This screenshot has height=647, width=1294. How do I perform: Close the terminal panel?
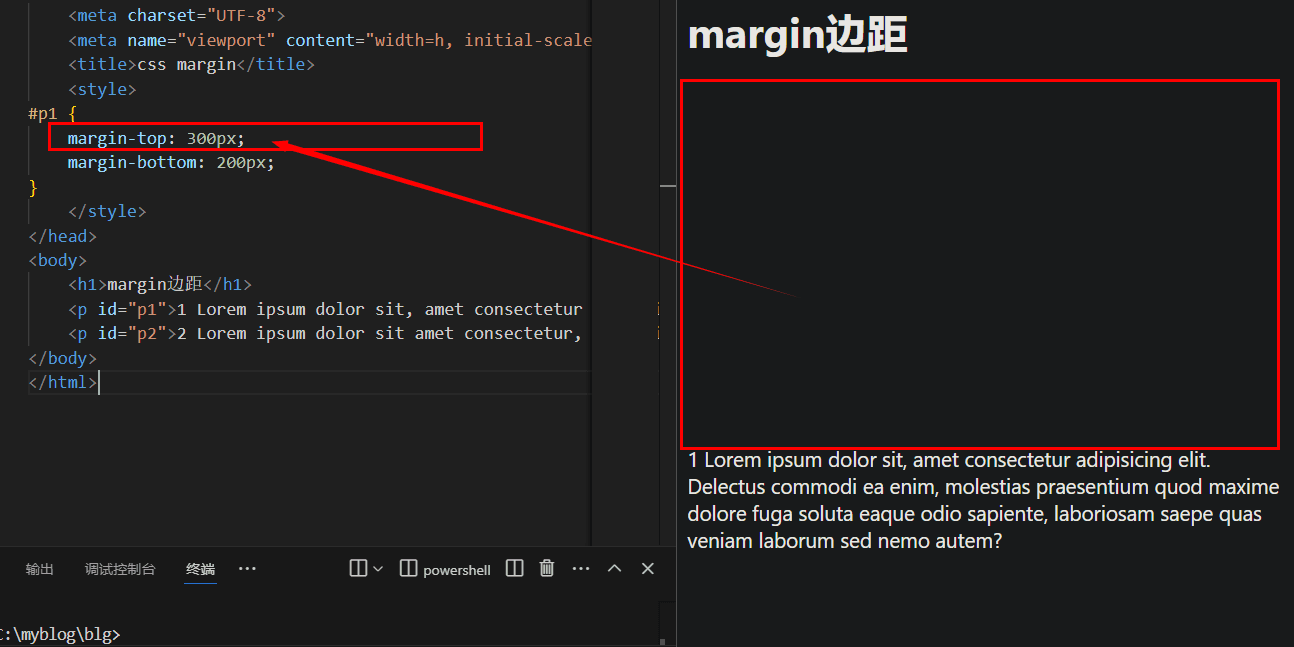tap(648, 569)
